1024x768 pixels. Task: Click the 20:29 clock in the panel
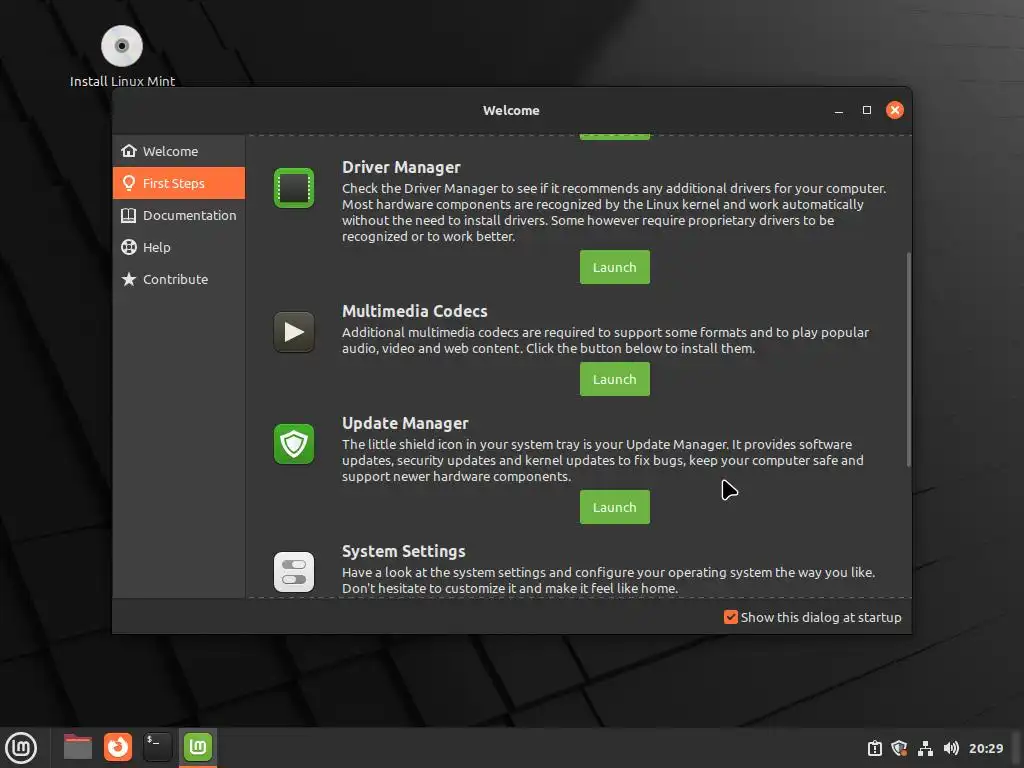coord(985,748)
